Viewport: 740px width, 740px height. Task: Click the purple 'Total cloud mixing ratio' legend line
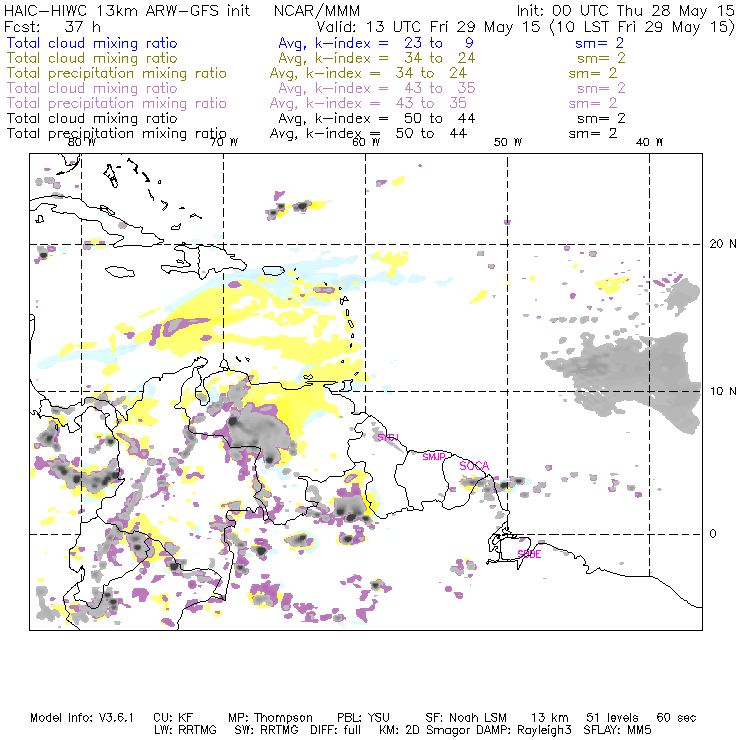click(92, 88)
